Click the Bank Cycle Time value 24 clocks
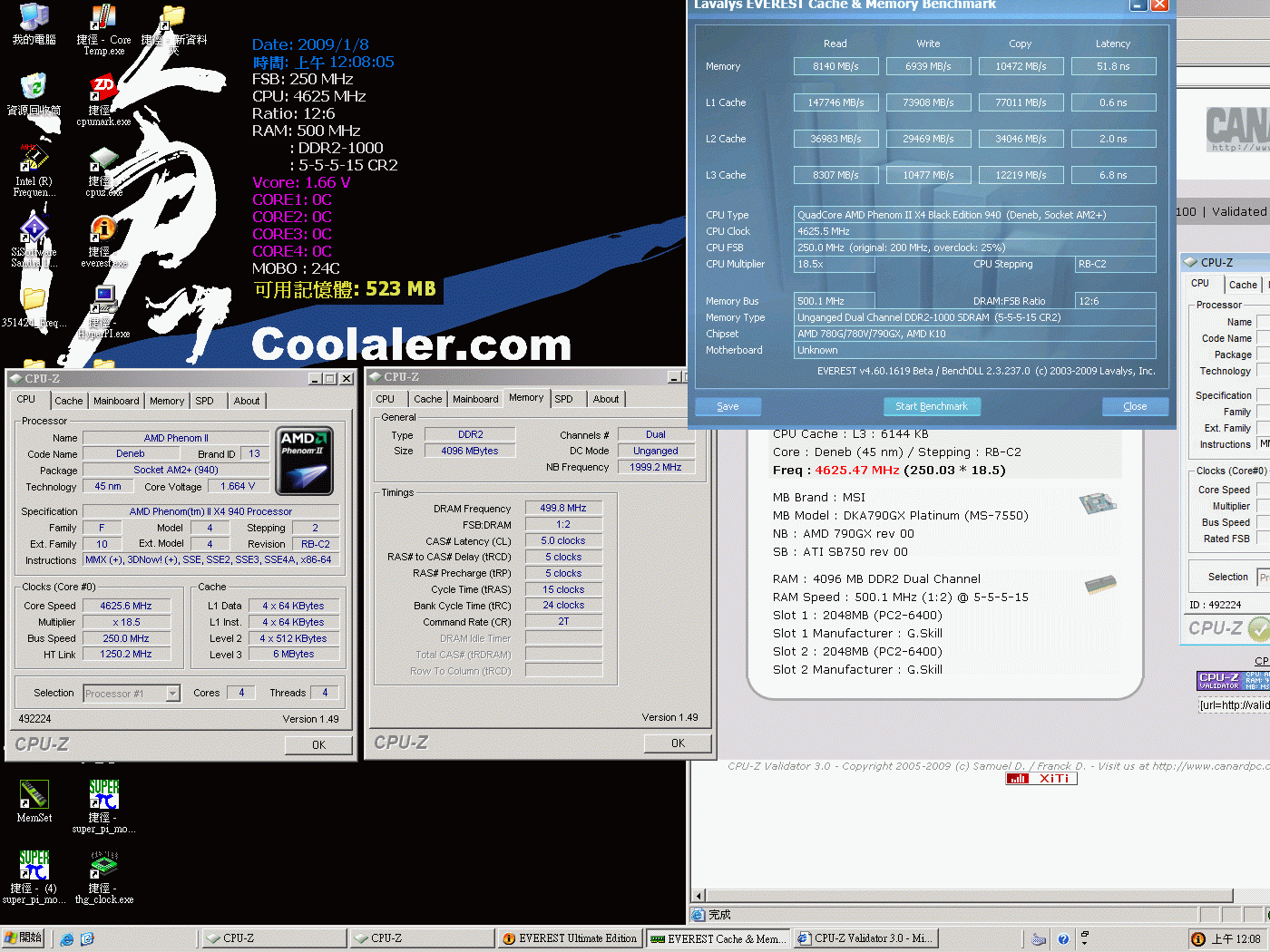The width and height of the screenshot is (1270, 952). click(563, 605)
